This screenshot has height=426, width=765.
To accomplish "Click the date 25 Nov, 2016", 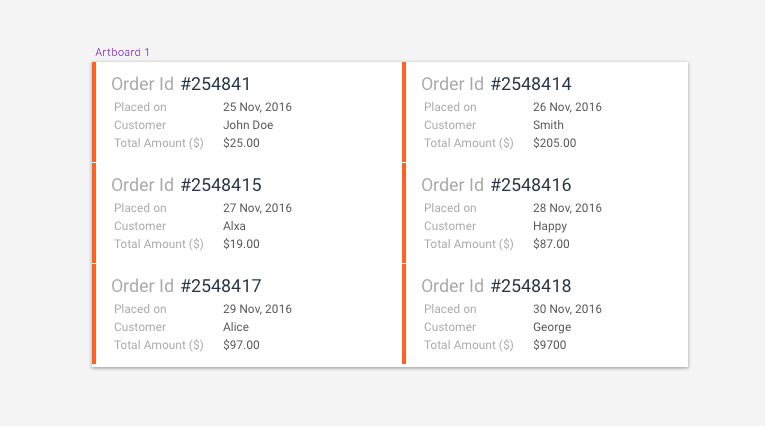I will tap(257, 107).
